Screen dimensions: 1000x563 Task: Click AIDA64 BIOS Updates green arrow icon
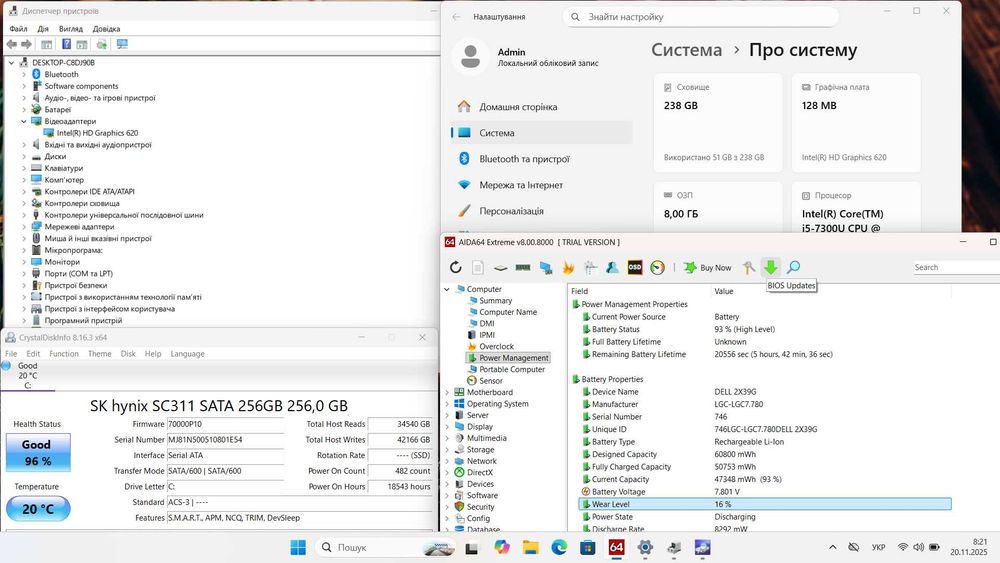click(x=771, y=268)
